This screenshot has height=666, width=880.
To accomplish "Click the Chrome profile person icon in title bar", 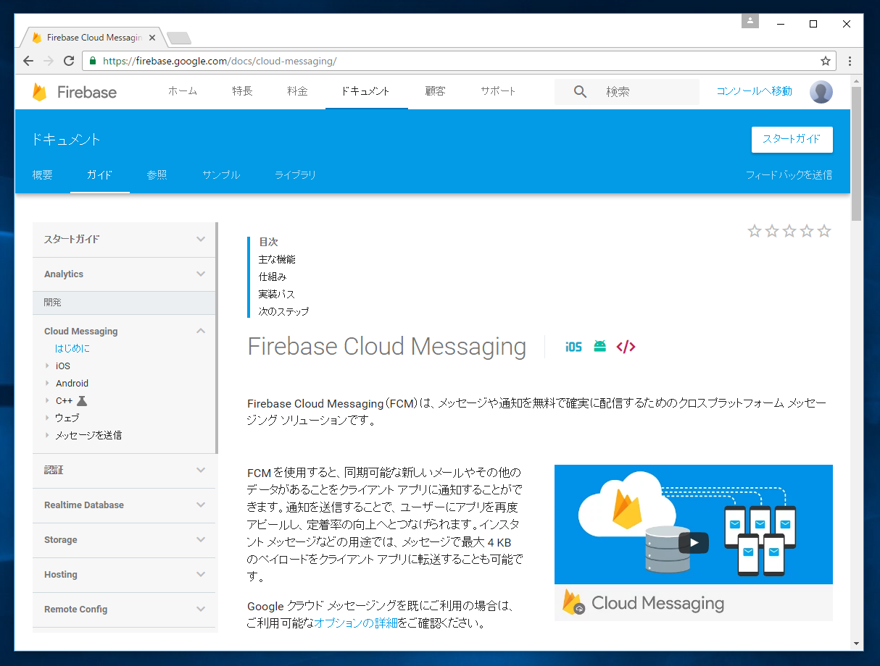I will pos(750,21).
